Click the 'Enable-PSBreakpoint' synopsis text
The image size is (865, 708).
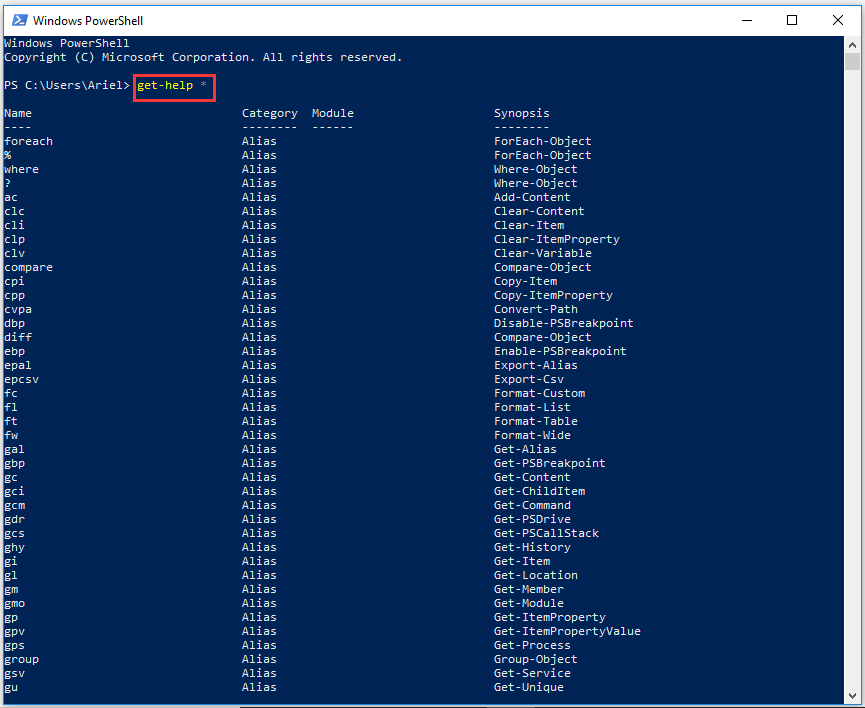tap(560, 352)
